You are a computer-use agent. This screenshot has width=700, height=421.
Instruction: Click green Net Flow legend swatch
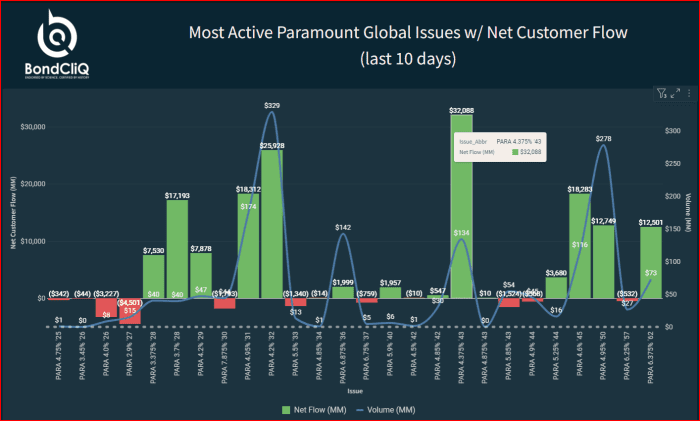pyautogui.click(x=286, y=410)
